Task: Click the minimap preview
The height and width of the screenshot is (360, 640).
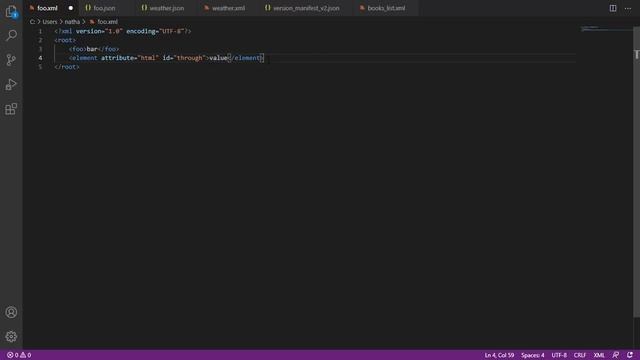Action: point(606,29)
